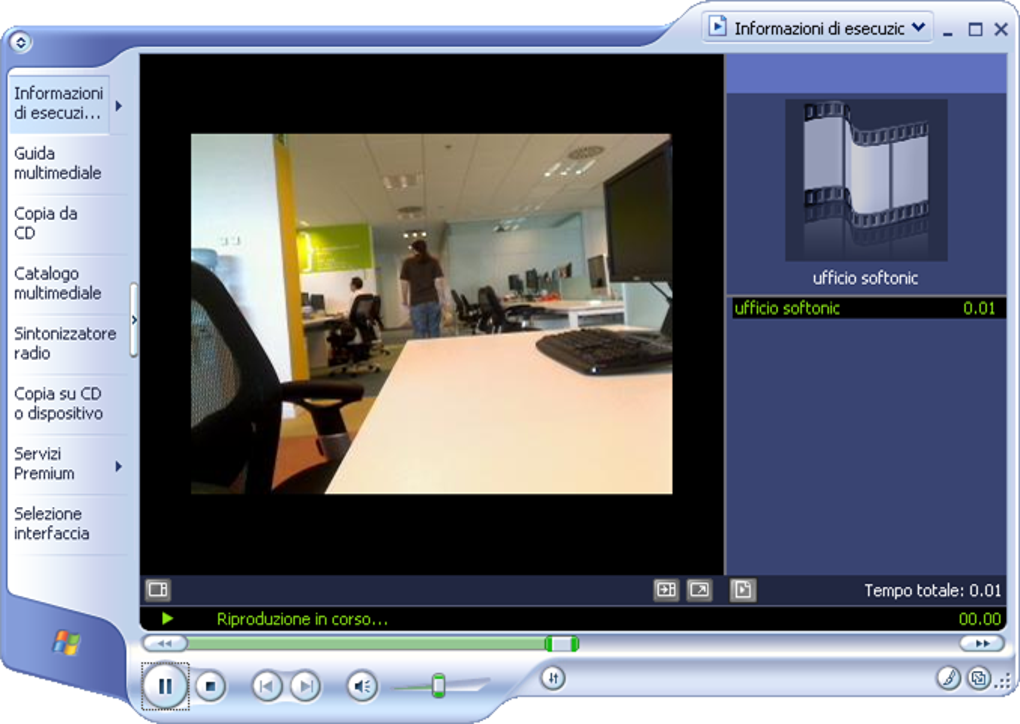Select Informazioni di esecuzi... tab
The height and width of the screenshot is (724, 1020).
59,103
